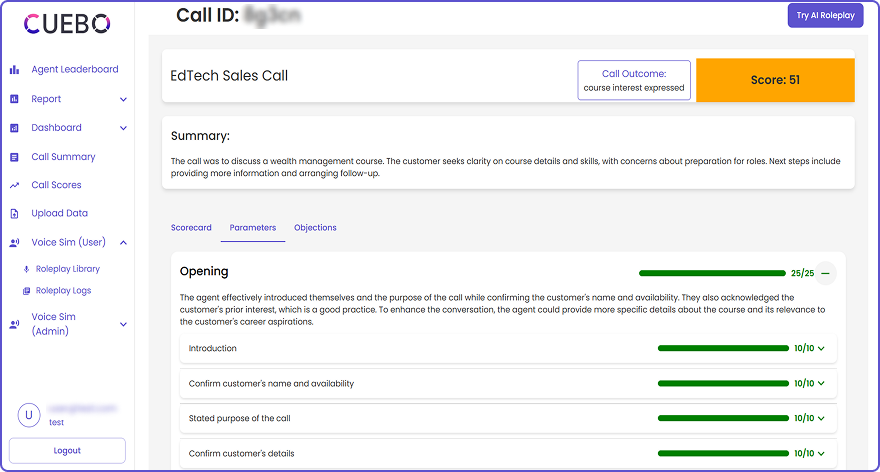Open Roleplay Library submenu item

(x=68, y=269)
